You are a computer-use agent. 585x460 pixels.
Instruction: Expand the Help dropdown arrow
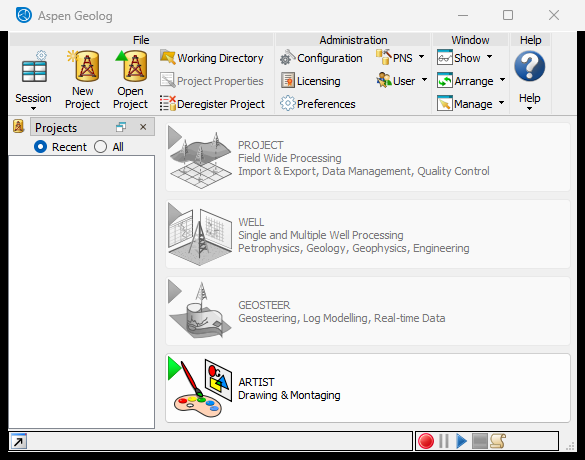(x=529, y=109)
